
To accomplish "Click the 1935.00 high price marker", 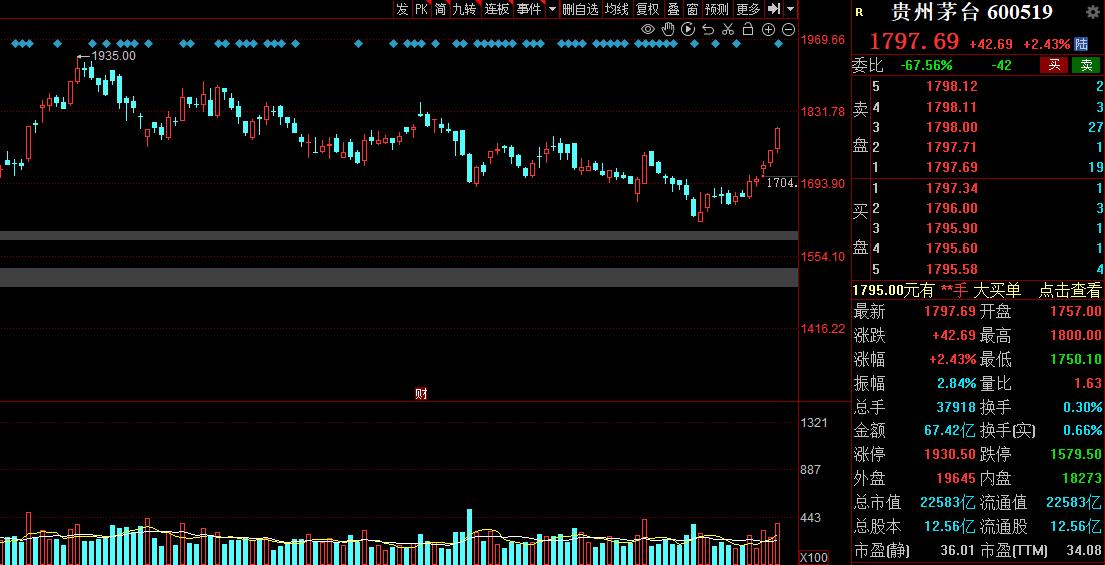I will (113, 56).
